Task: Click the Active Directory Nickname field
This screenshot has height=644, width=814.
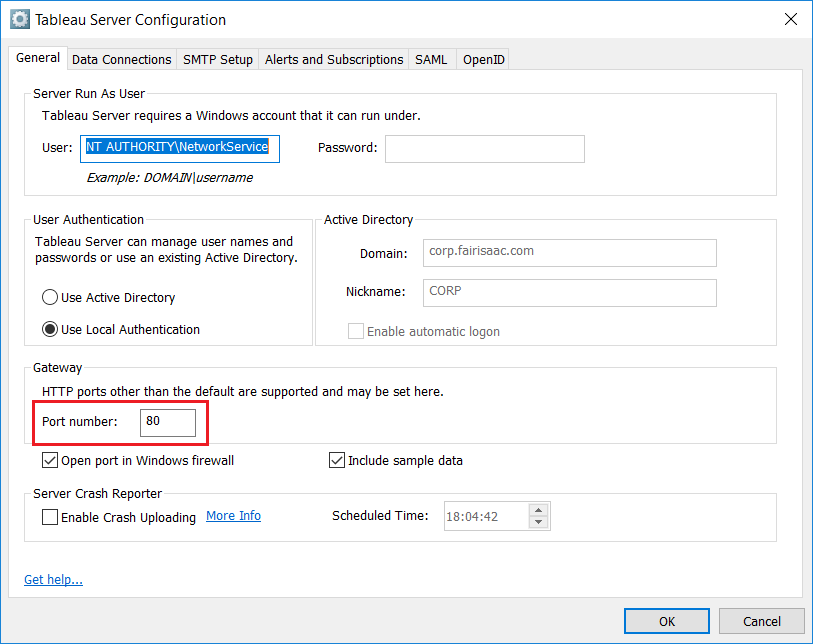Action: click(x=569, y=293)
